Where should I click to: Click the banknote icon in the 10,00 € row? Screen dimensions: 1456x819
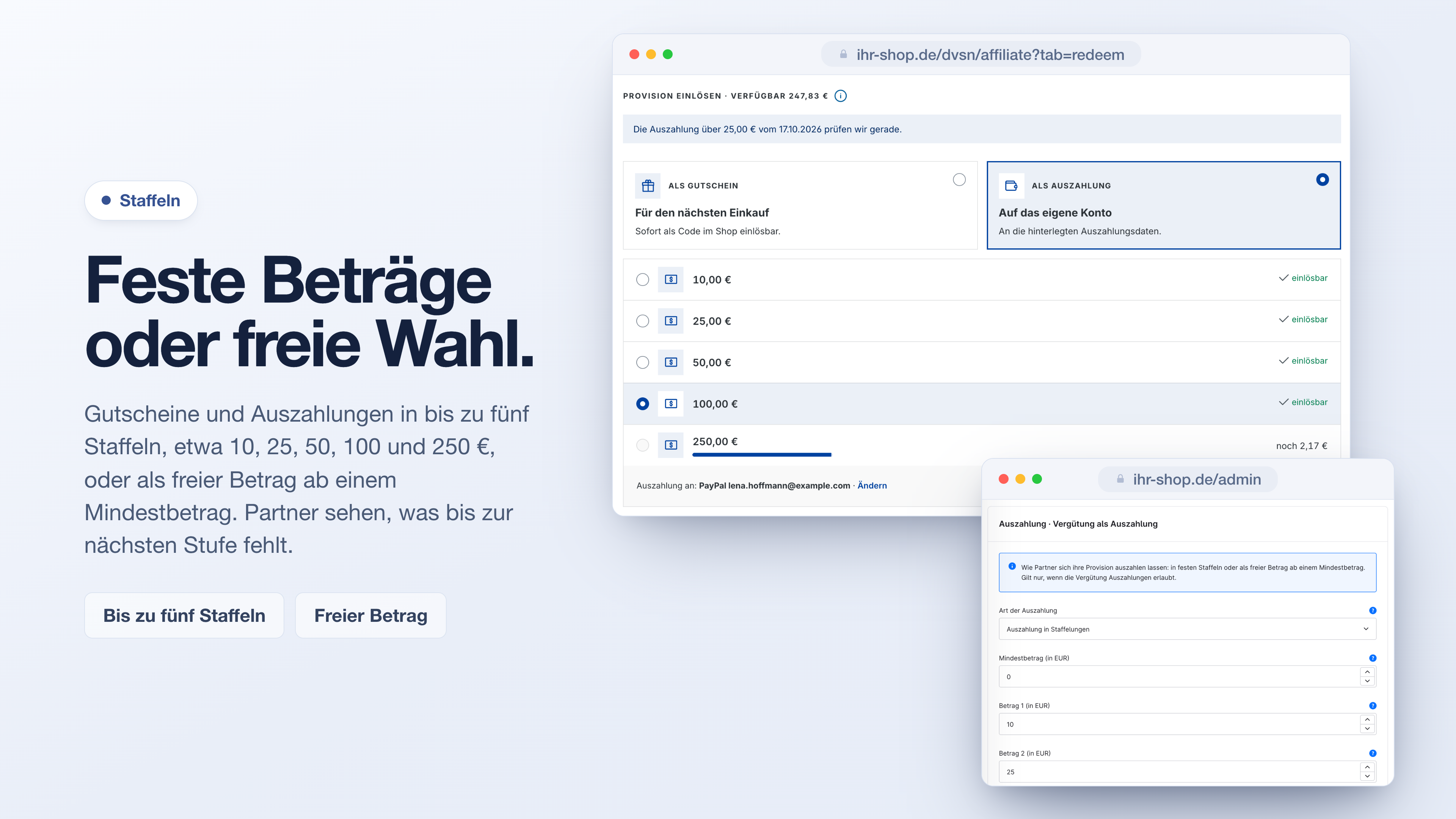pos(671,280)
